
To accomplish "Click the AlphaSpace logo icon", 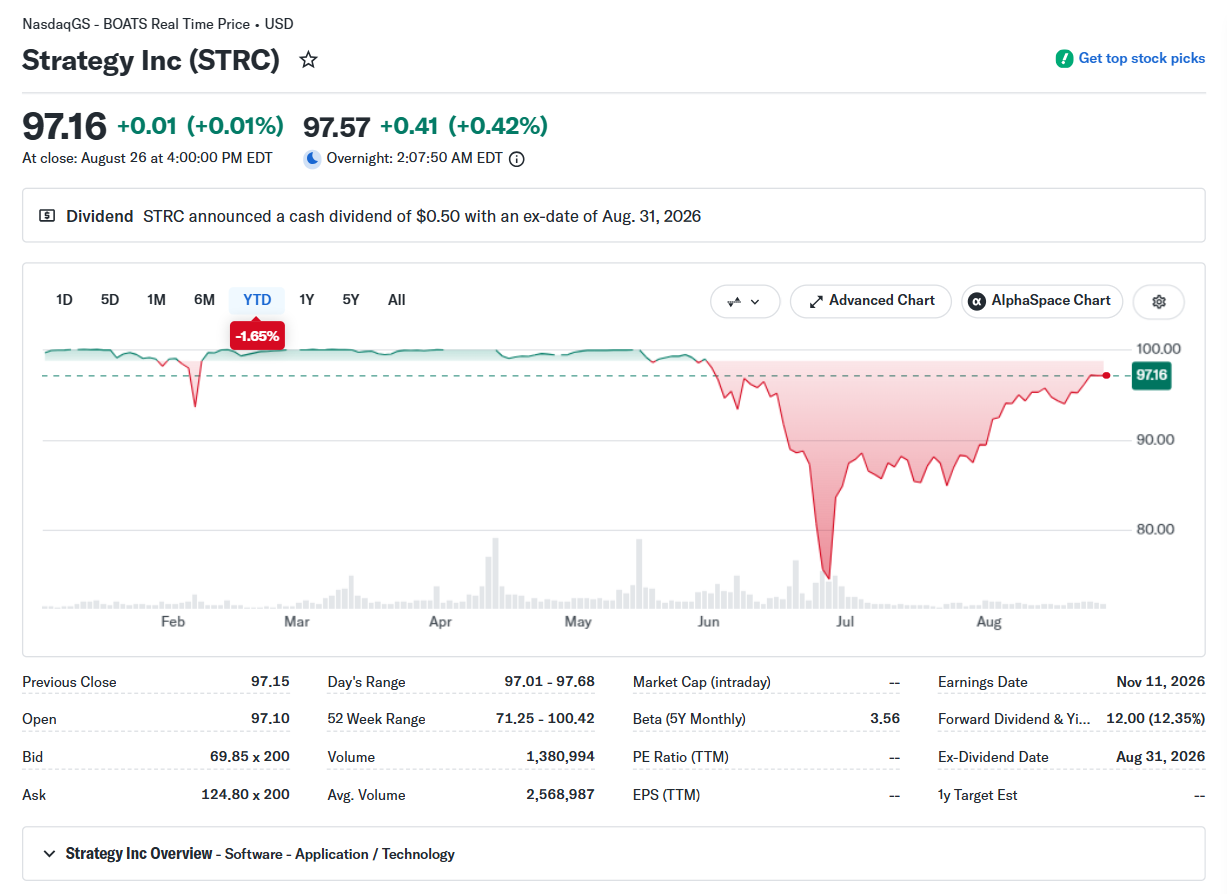I will tap(976, 301).
